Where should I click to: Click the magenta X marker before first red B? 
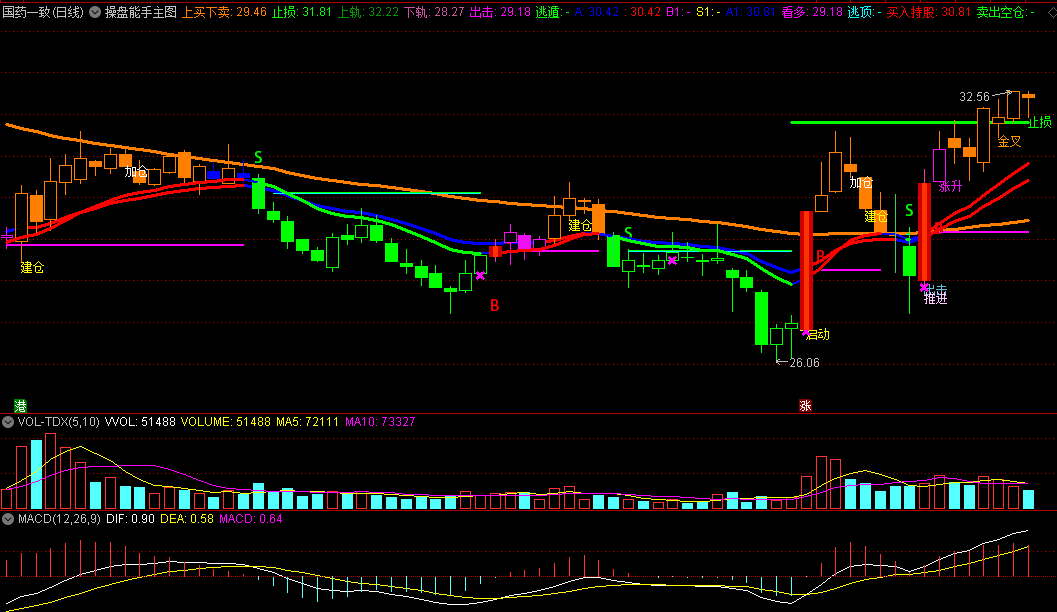480,276
